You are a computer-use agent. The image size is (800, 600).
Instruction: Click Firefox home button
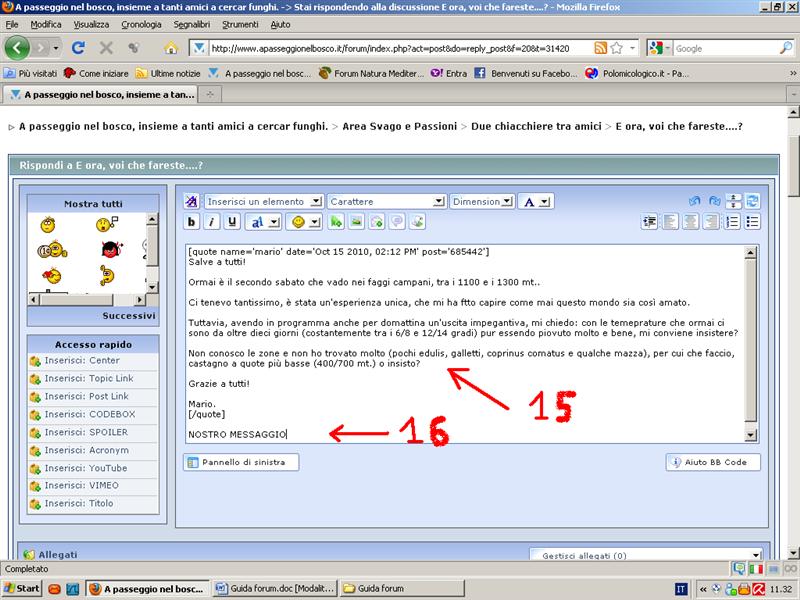click(x=171, y=48)
